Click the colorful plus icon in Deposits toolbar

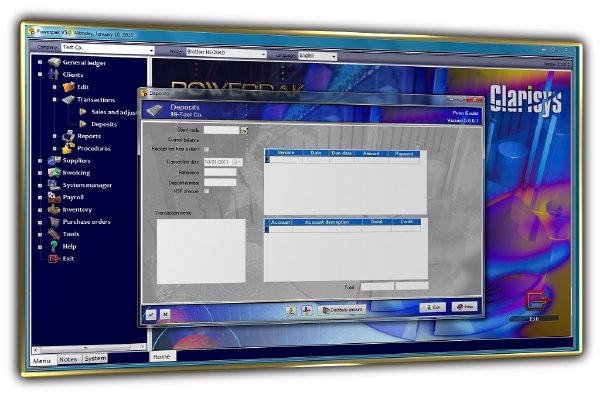tap(307, 310)
